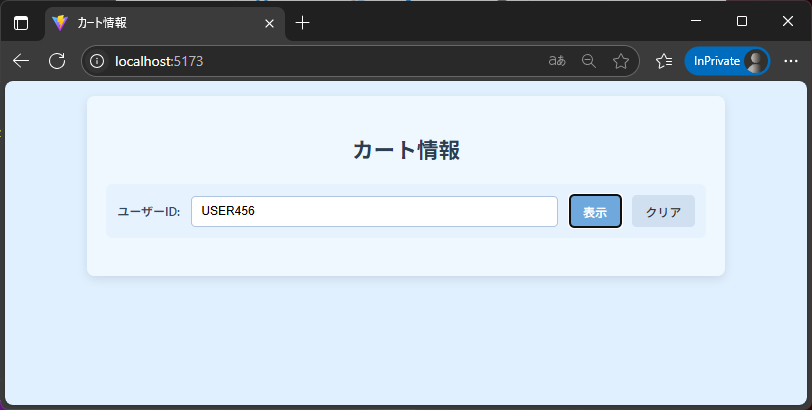Open a new tab with plus icon
This screenshot has width=812, height=410.
tap(302, 23)
